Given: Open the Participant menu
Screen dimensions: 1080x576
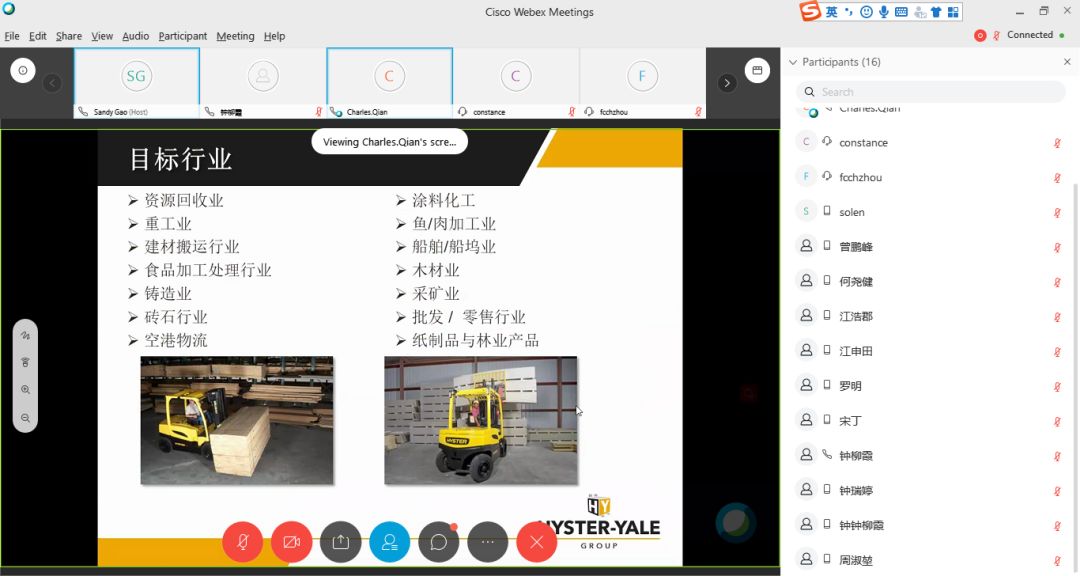Looking at the screenshot, I should coord(182,36).
